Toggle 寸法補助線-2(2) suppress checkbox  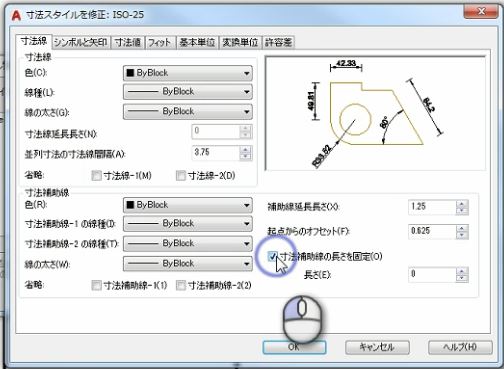coord(181,285)
